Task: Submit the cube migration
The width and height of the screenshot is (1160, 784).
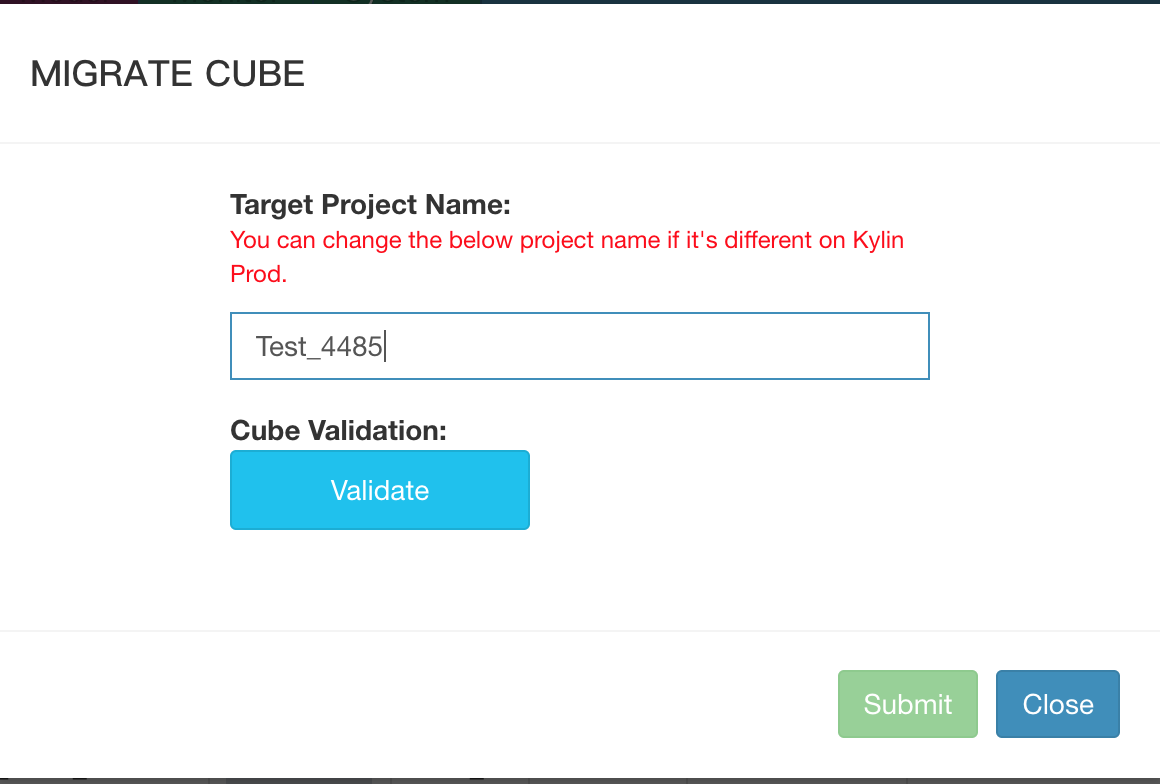Action: coord(907,704)
